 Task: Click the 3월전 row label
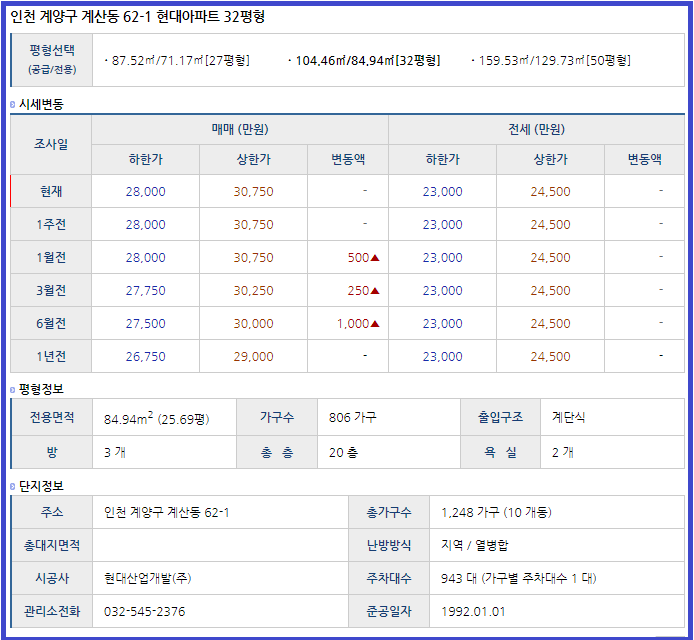tap(51, 291)
